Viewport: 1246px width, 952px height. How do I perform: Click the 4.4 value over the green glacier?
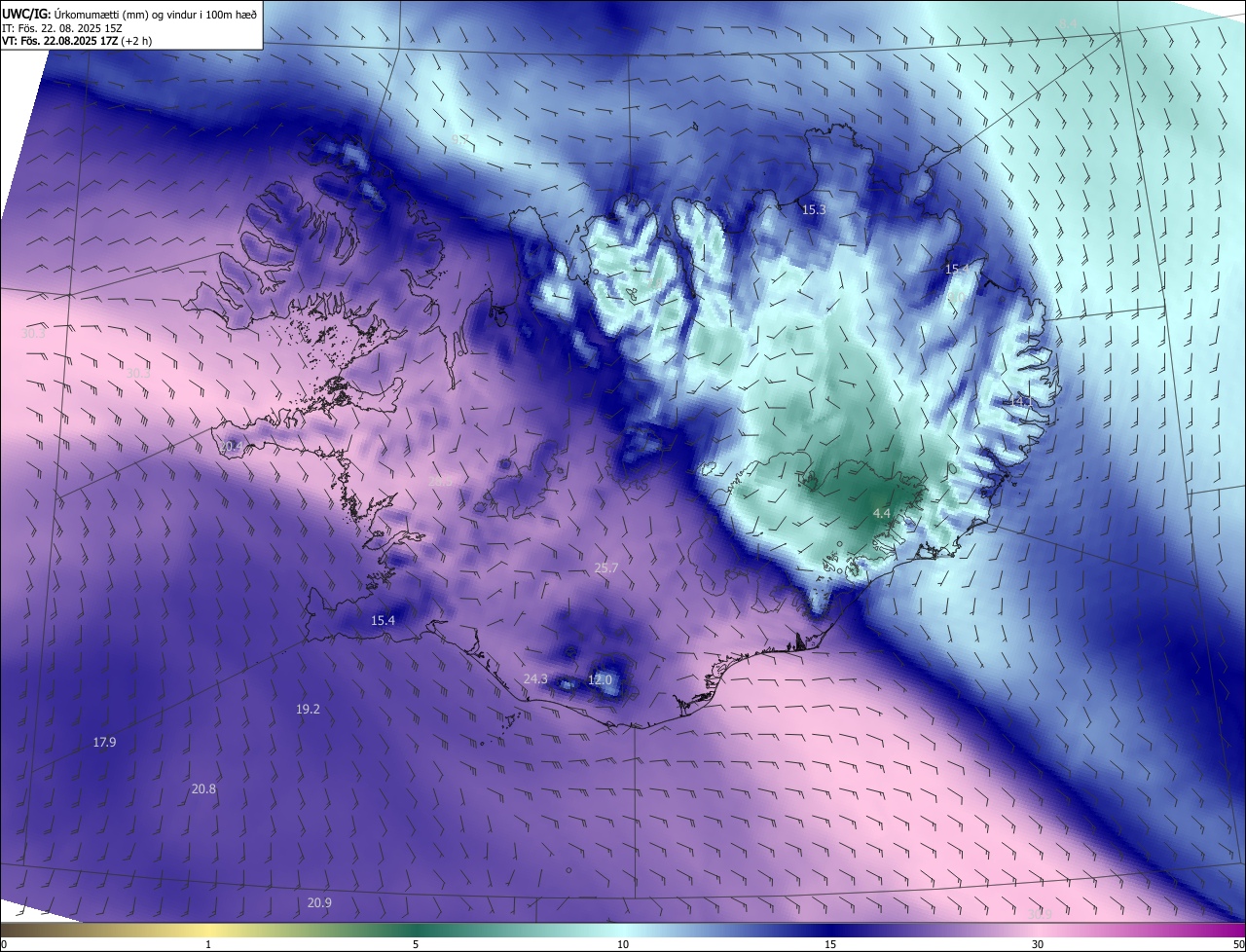881,513
